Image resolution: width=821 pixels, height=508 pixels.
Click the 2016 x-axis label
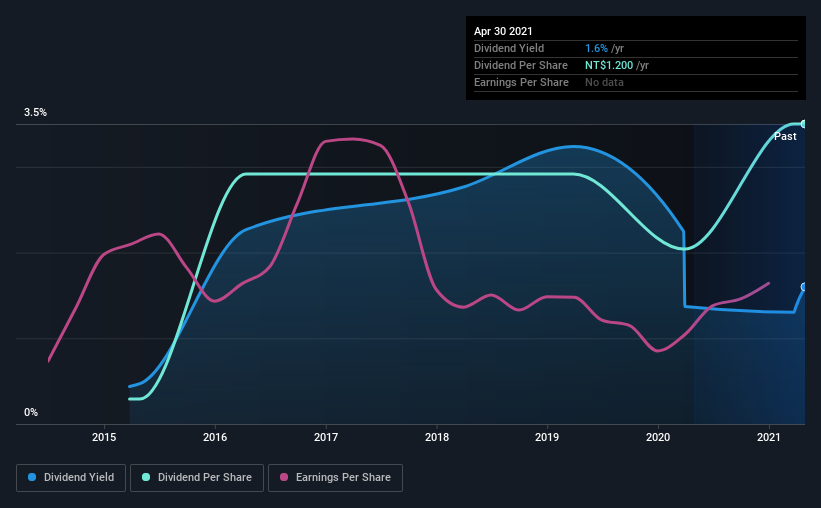point(215,437)
